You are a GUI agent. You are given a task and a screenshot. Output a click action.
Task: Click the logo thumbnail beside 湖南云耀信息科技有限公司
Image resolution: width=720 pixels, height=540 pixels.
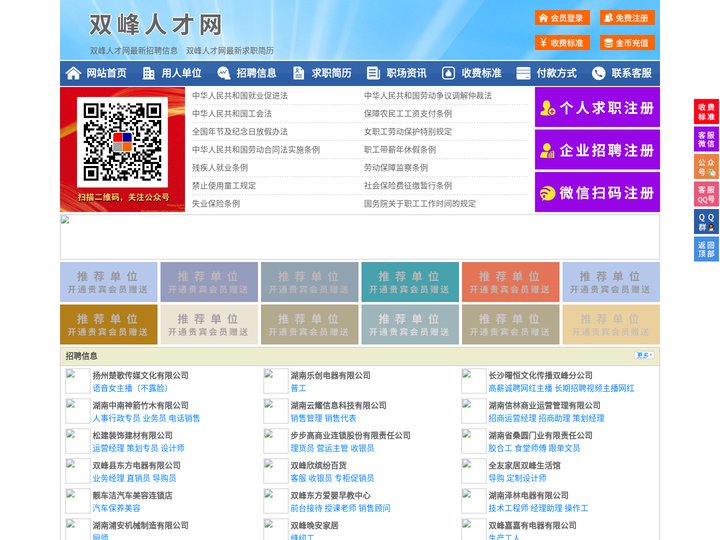click(x=276, y=411)
